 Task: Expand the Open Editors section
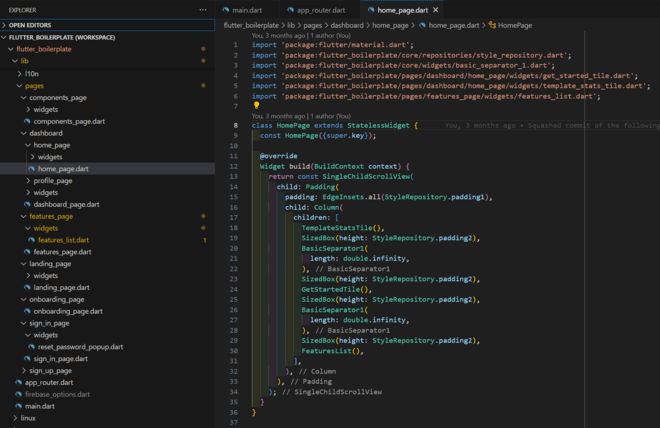[x=107, y=25]
